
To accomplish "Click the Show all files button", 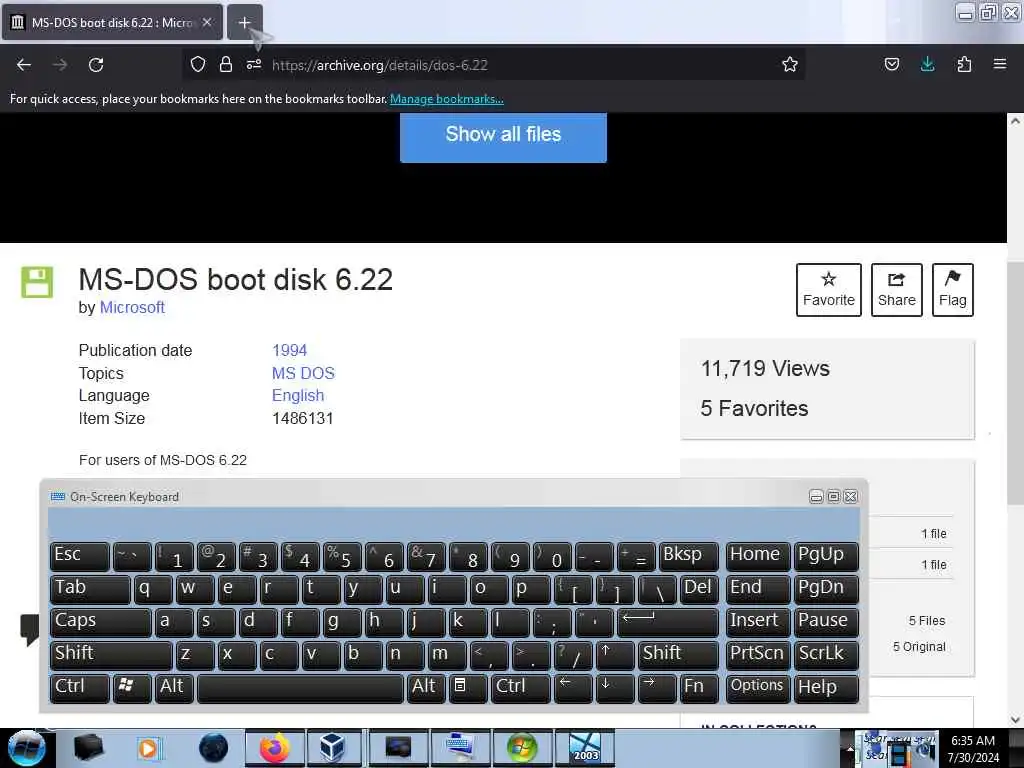I will [503, 136].
